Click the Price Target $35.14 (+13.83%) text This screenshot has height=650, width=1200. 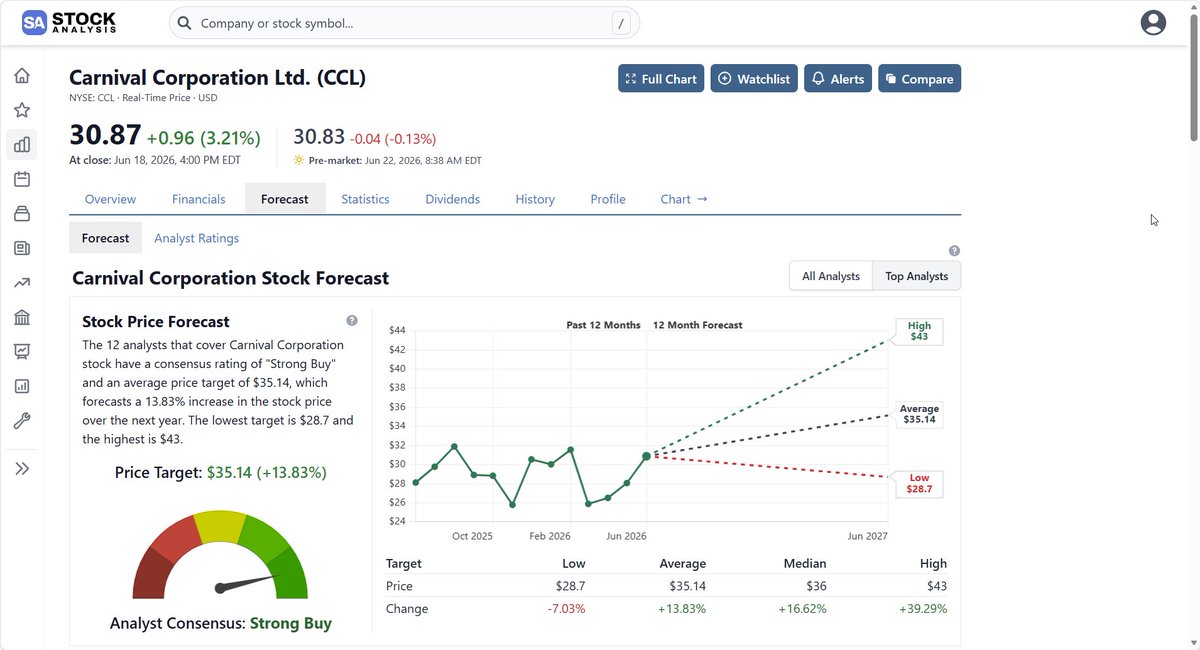click(x=221, y=472)
